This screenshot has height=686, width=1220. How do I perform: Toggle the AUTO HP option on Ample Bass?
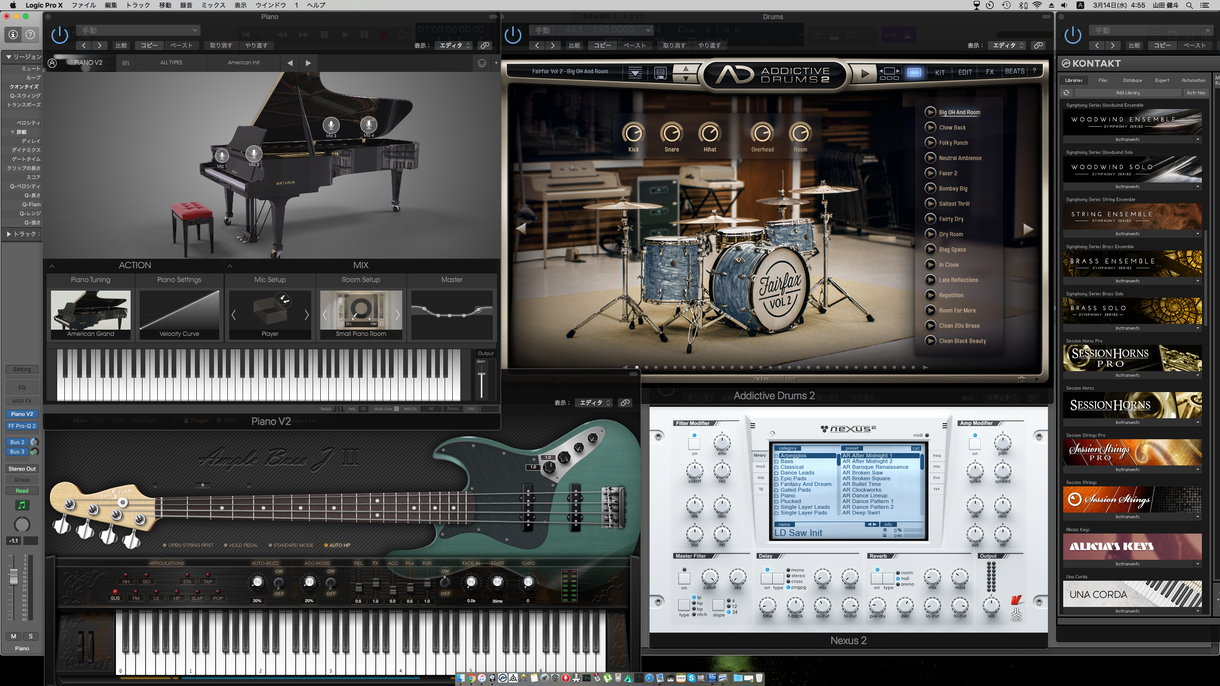pyautogui.click(x=336, y=546)
